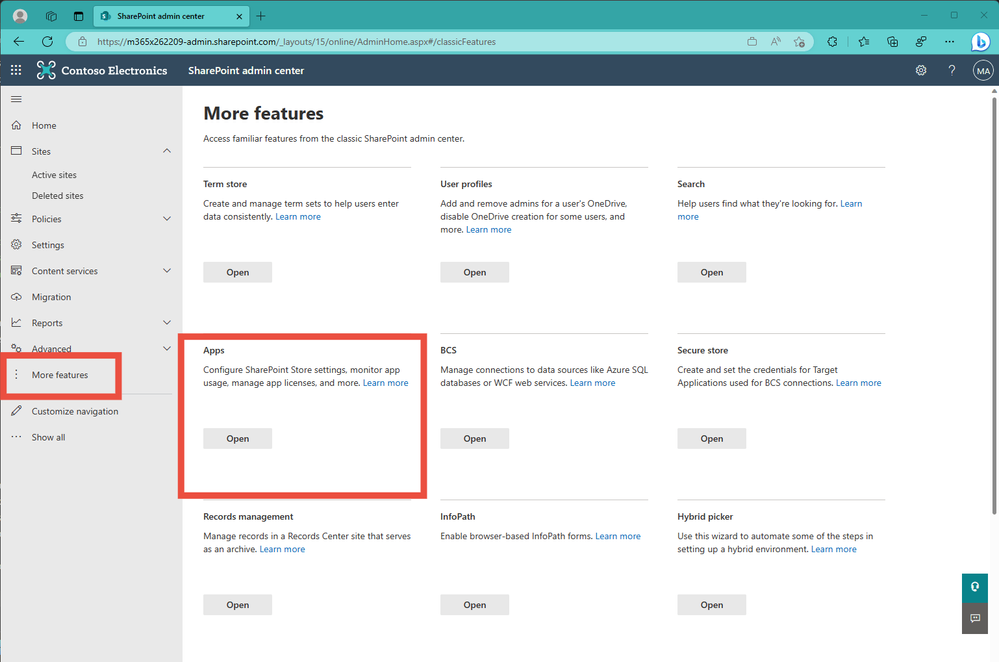This screenshot has height=662, width=999.
Task: Click Learn more for Records management
Action: coord(282,549)
